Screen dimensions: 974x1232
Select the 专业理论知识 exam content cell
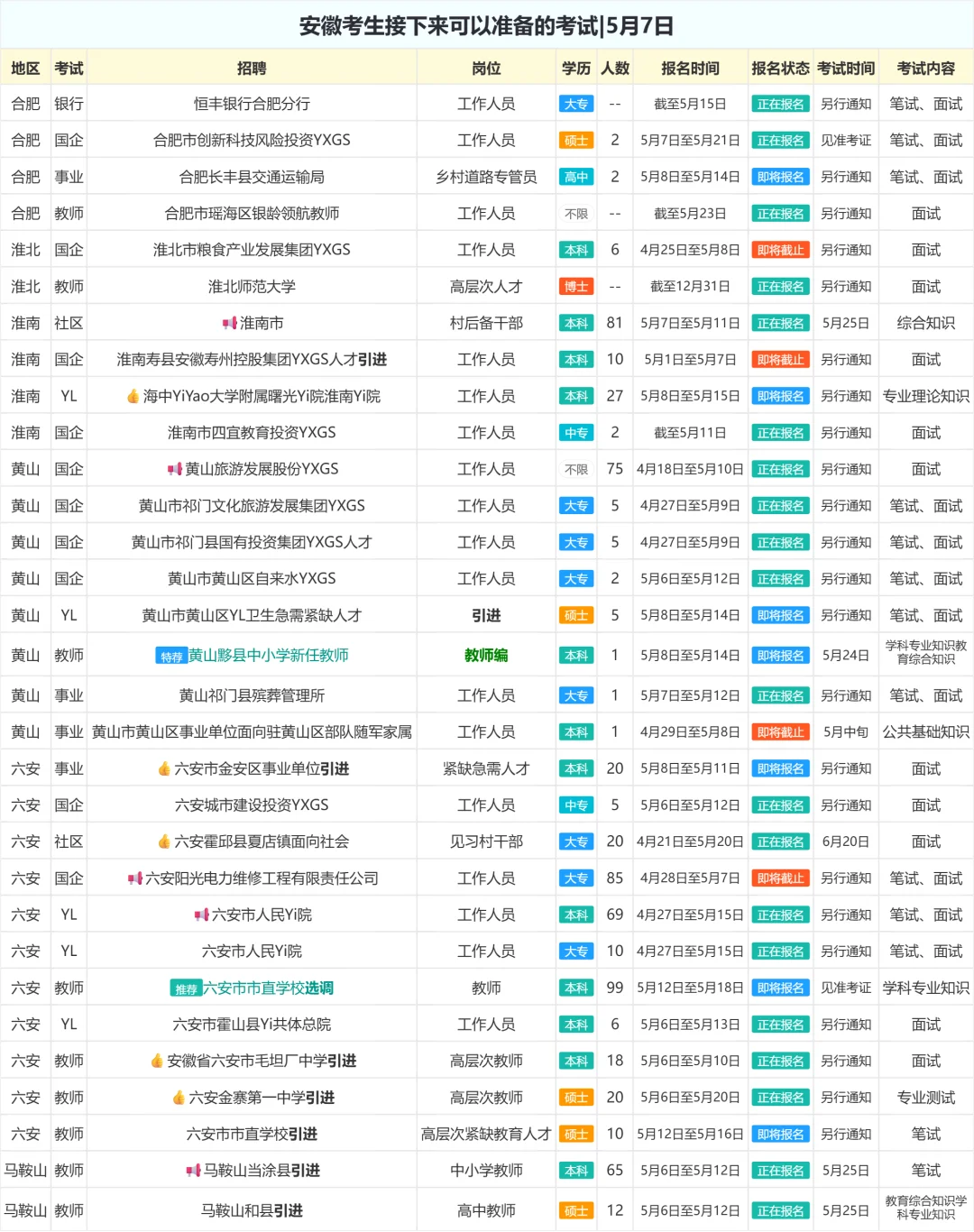click(925, 396)
